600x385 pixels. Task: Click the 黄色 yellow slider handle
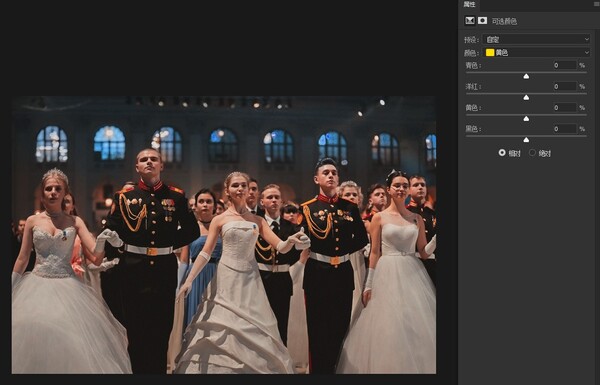click(x=526, y=119)
